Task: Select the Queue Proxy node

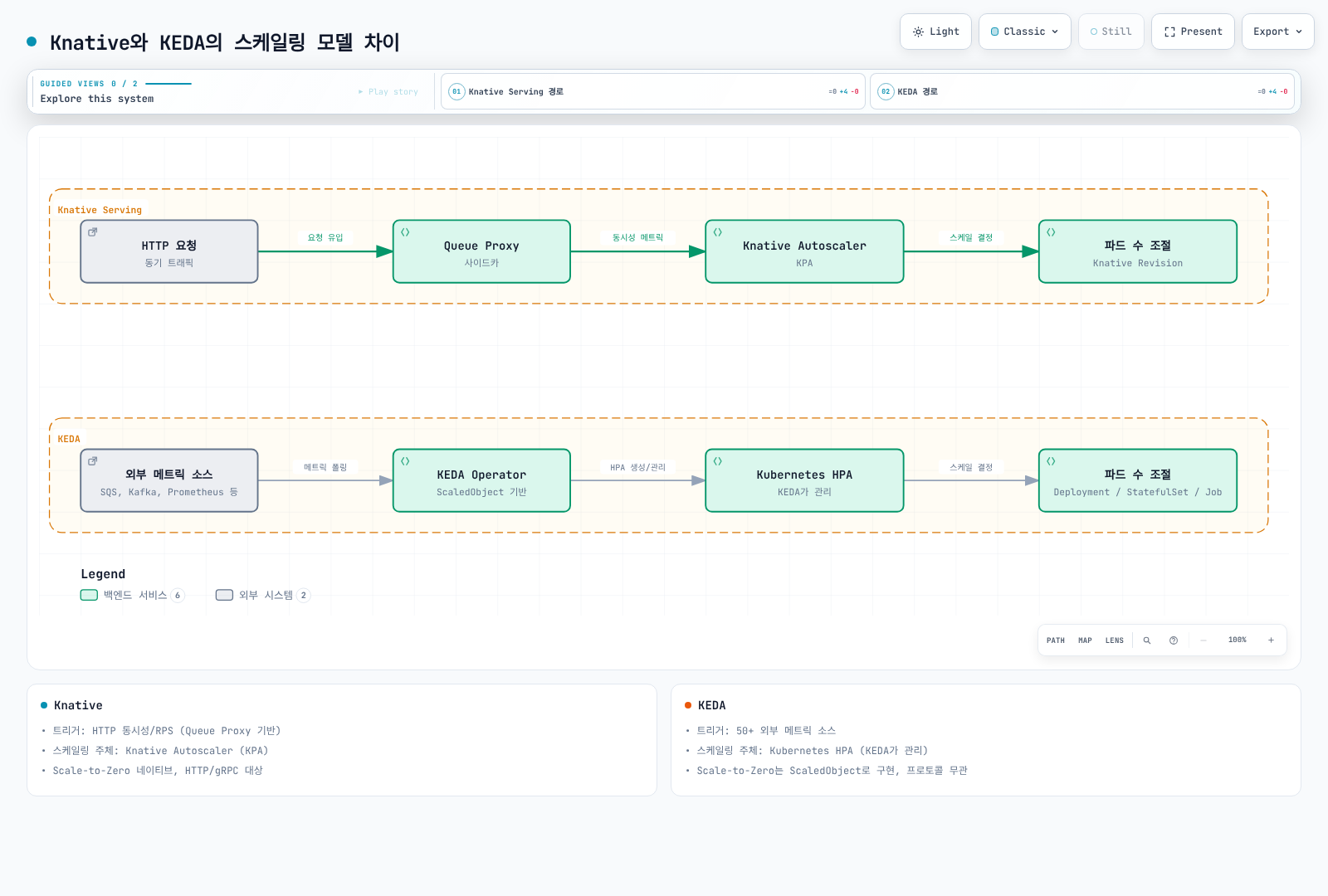Action: point(481,251)
